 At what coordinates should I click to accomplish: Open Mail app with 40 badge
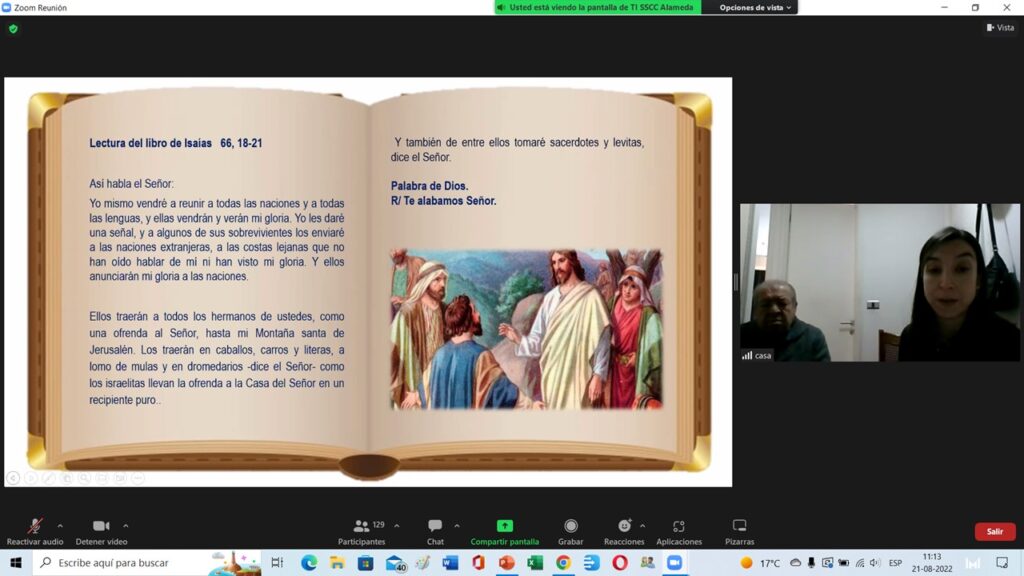[395, 563]
